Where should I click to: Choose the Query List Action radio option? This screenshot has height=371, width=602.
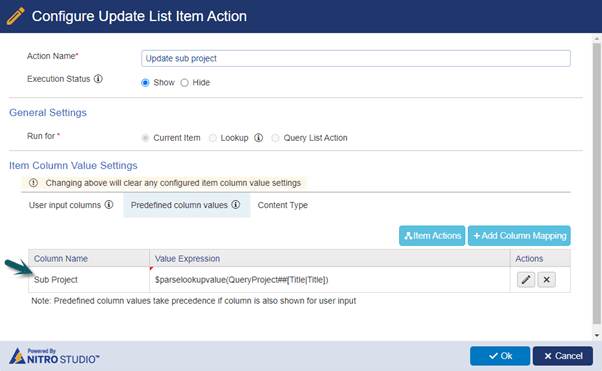[x=275, y=138]
